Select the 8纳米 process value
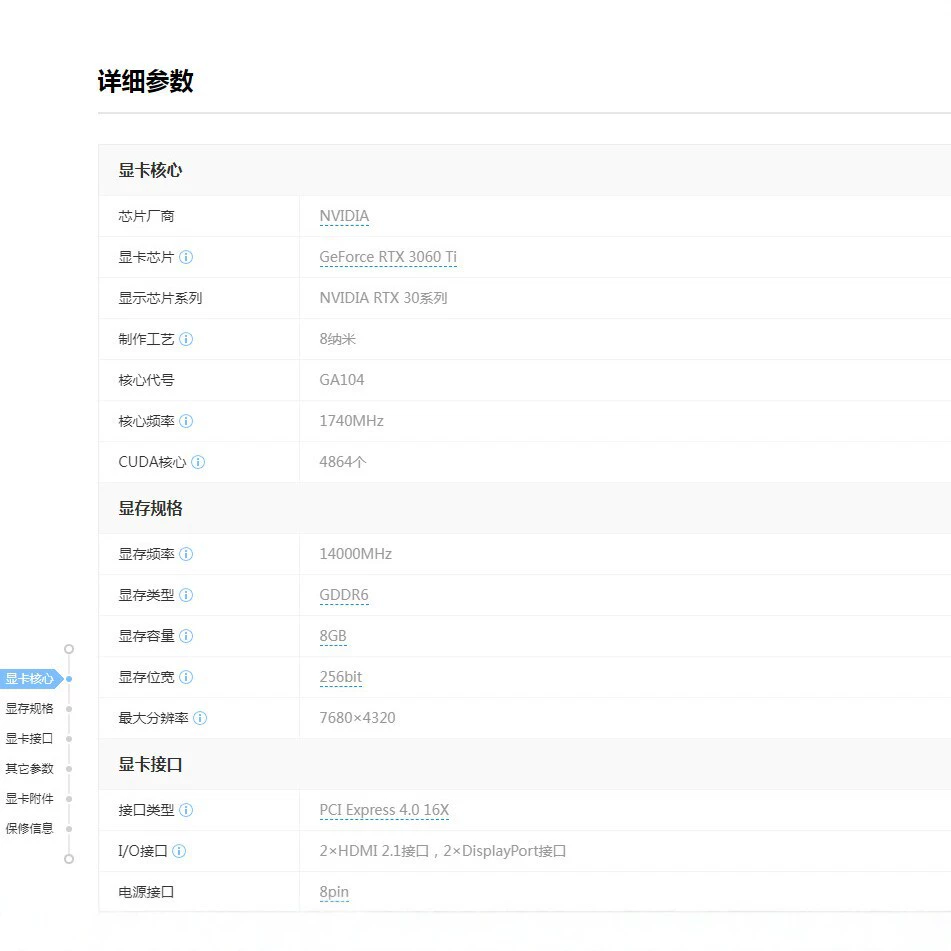Image resolution: width=951 pixels, height=951 pixels. (x=337, y=339)
